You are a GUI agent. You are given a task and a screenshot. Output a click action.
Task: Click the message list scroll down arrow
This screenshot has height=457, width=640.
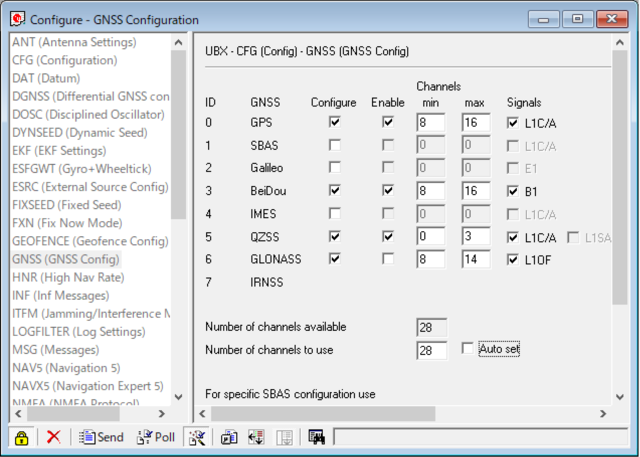pos(178,397)
